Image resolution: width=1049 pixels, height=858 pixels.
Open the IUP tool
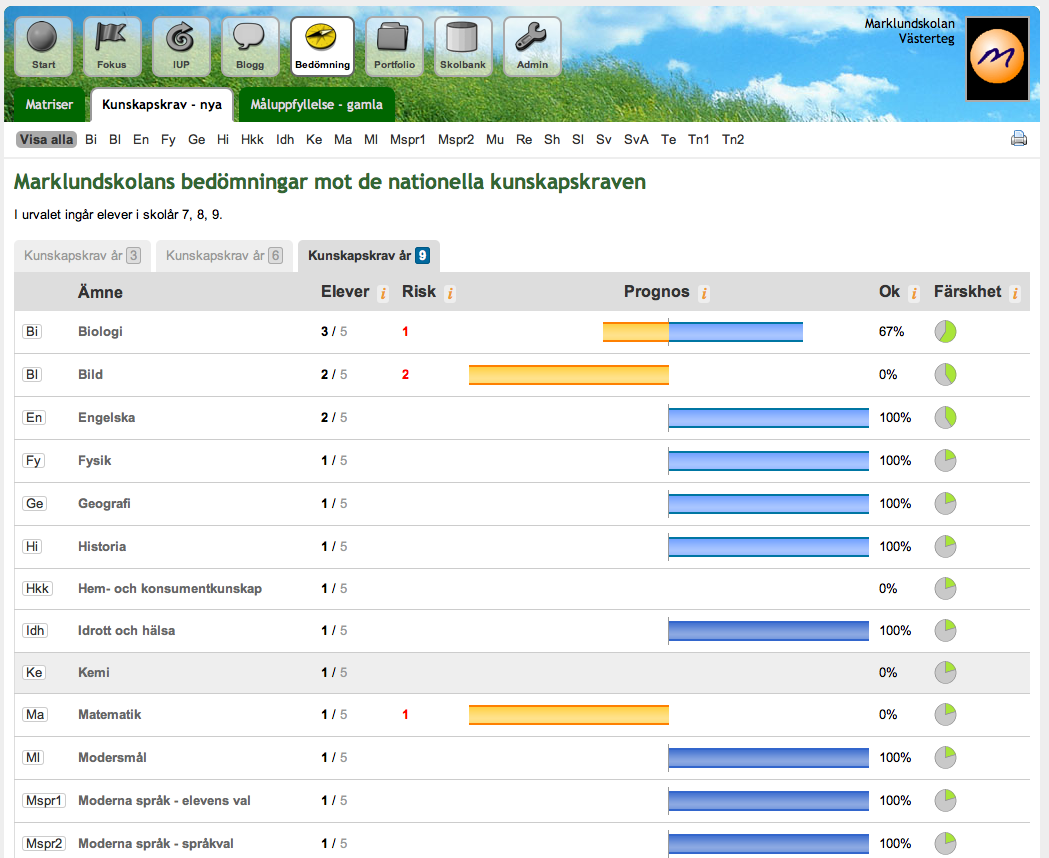coord(181,45)
